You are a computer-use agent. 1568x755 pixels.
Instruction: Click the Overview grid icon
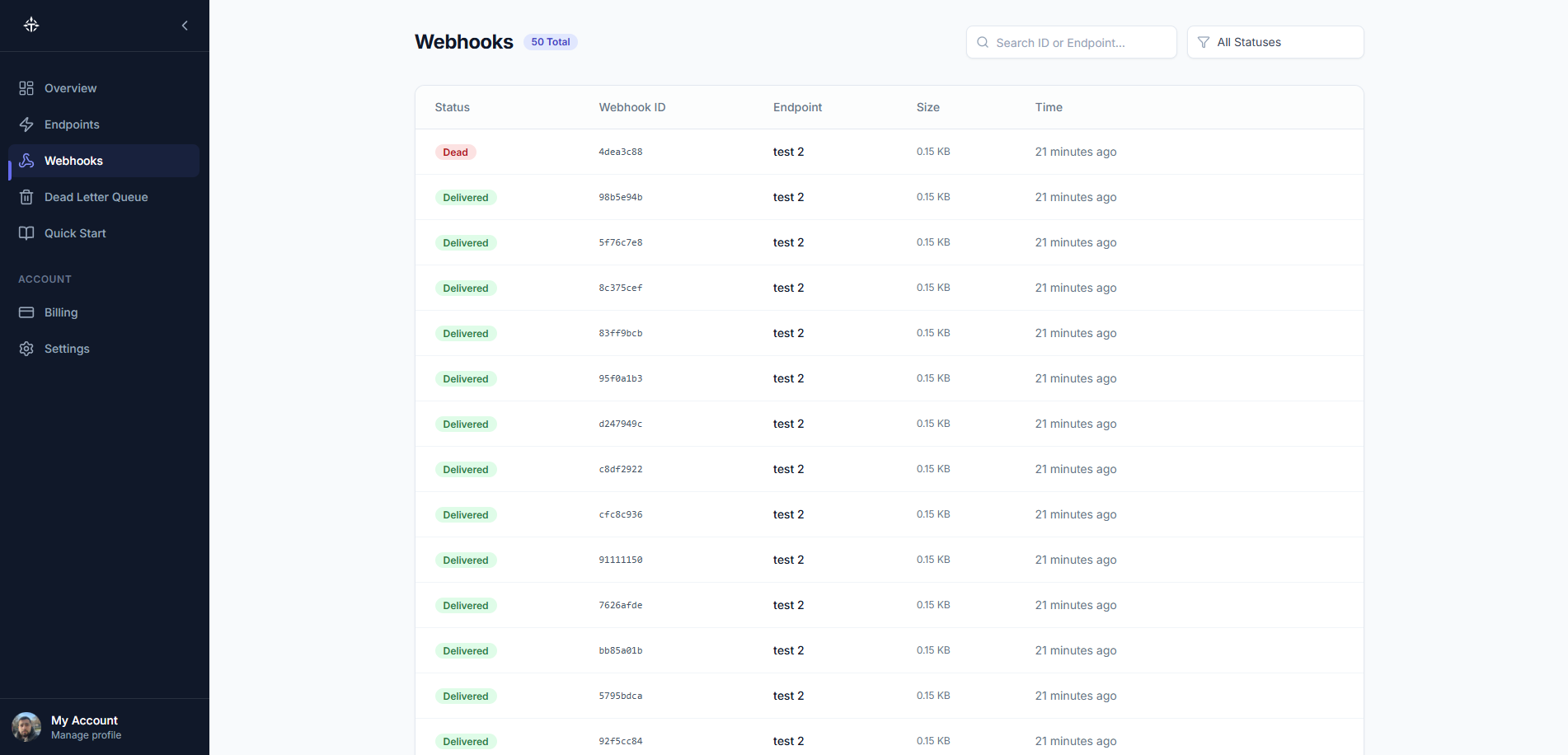click(x=26, y=88)
